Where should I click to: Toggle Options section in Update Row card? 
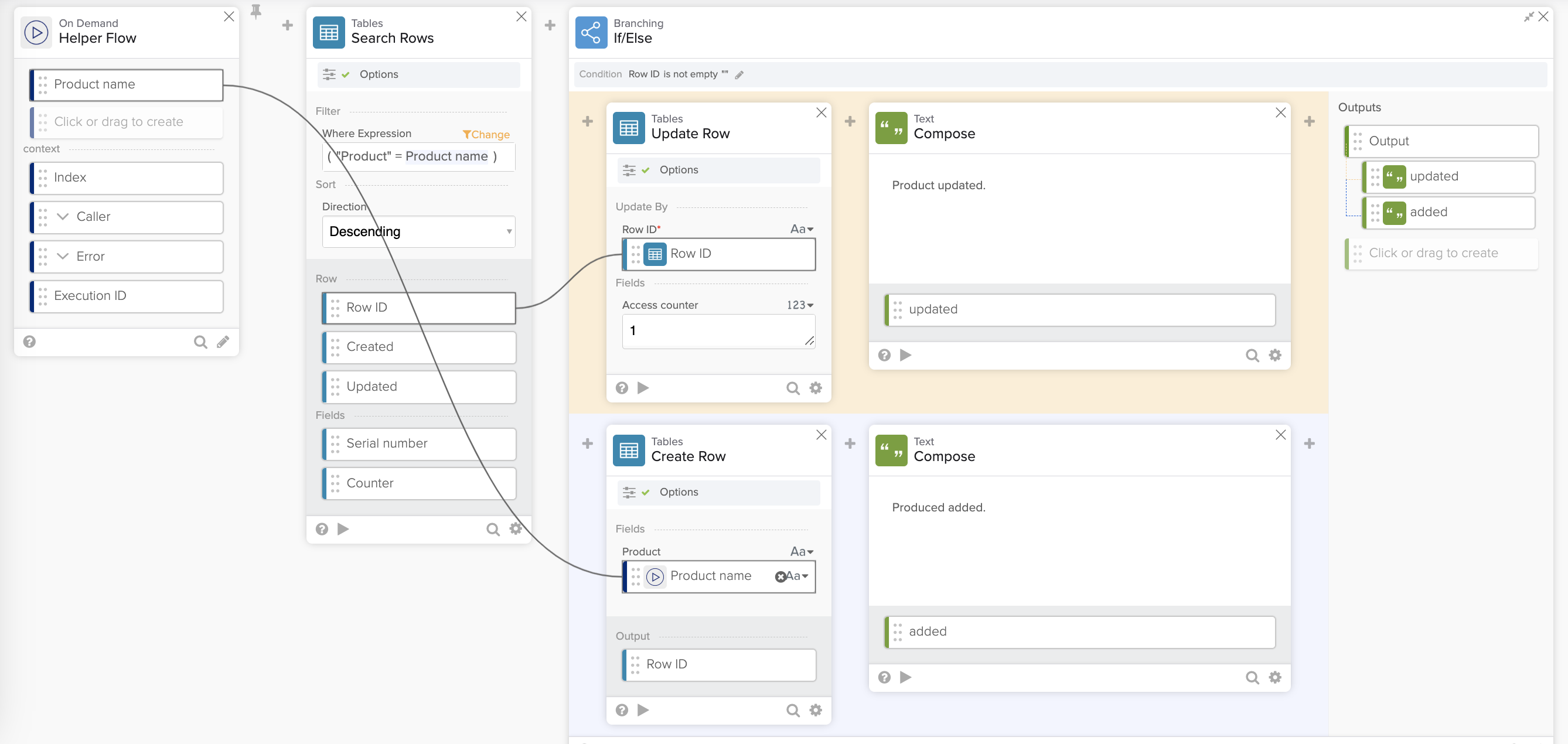678,170
